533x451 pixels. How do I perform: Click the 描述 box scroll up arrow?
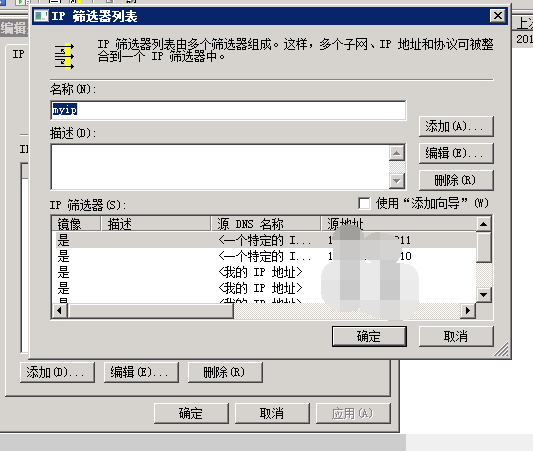pos(396,153)
